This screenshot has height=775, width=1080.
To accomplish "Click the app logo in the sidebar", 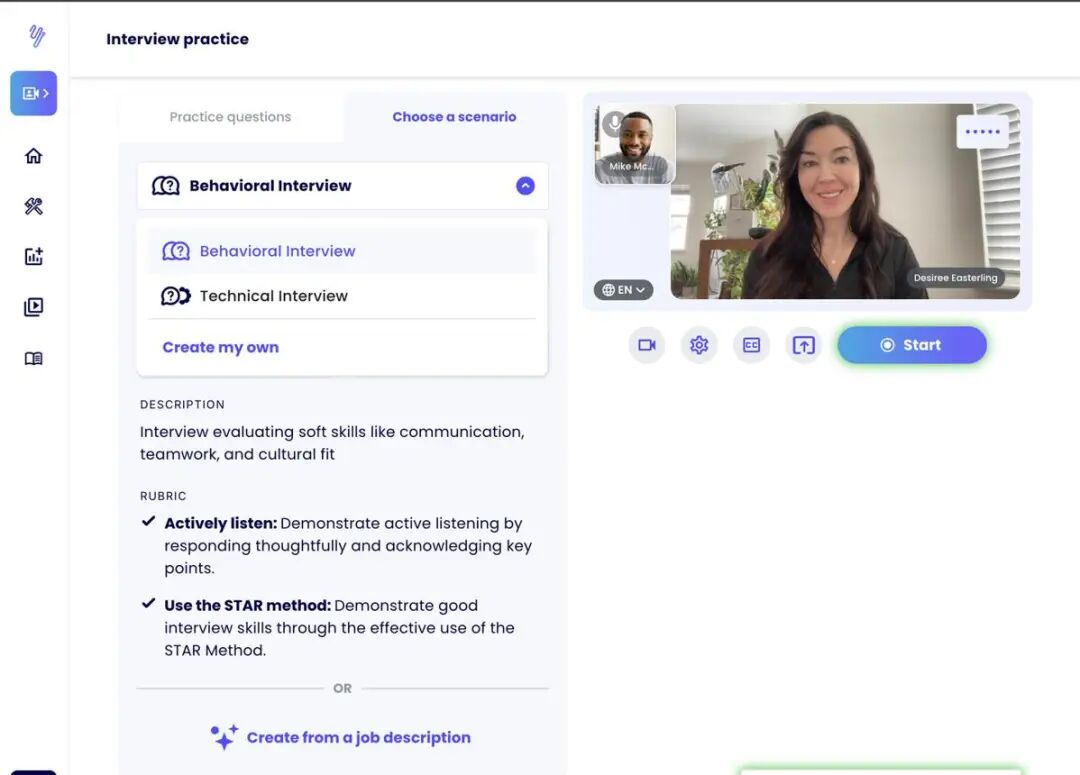I will 37,35.
